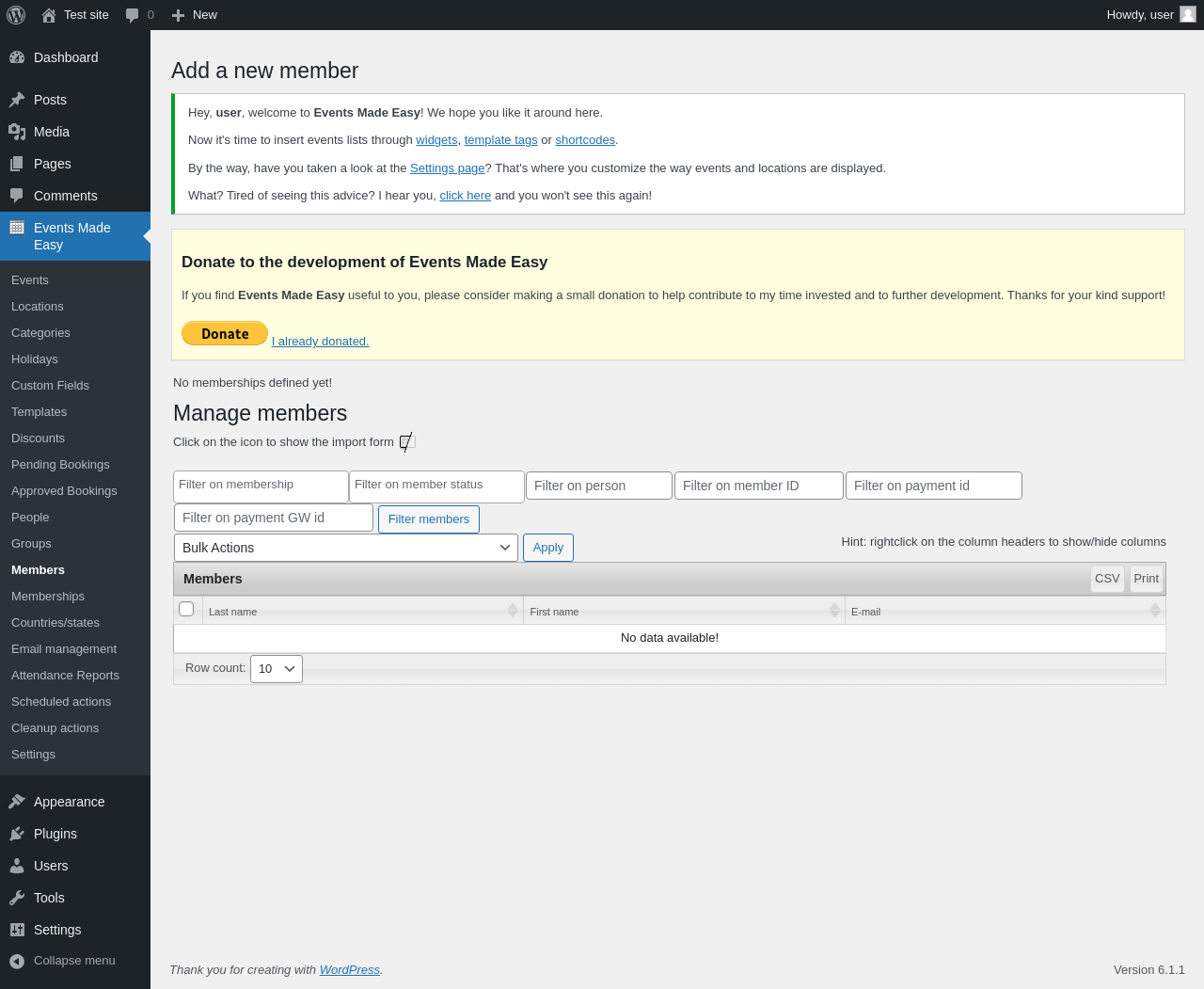Open Templates submenu item
Viewport: 1204px width, 989px height.
point(39,412)
